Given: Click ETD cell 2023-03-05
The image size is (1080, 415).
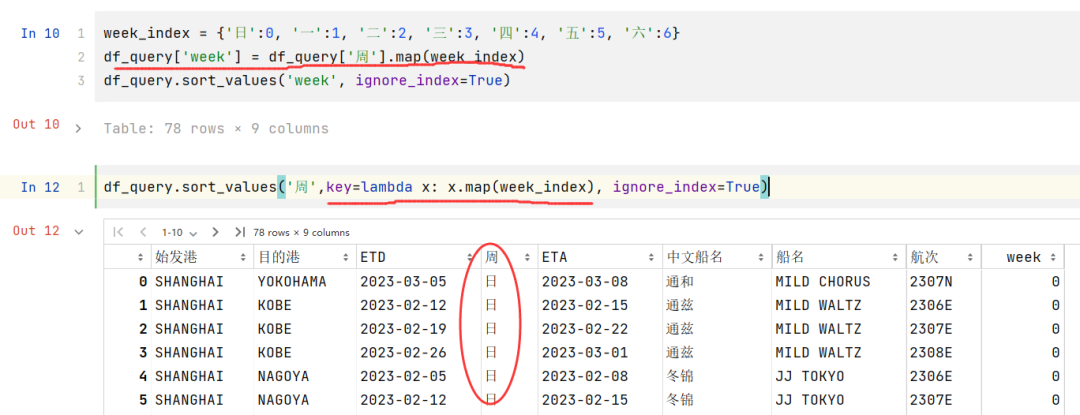Looking at the screenshot, I should pos(404,281).
